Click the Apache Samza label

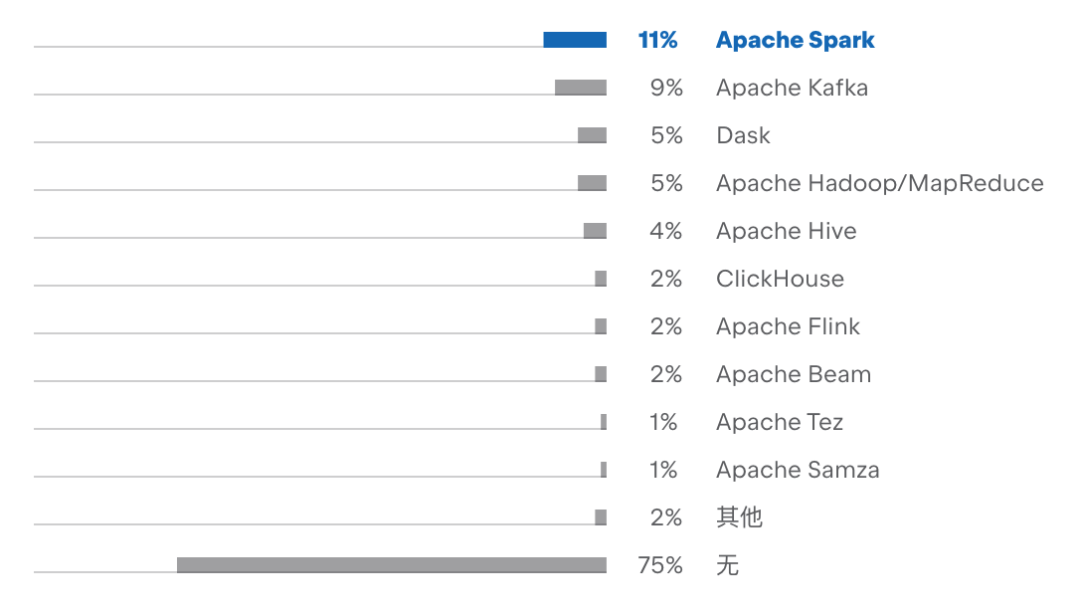click(x=798, y=470)
